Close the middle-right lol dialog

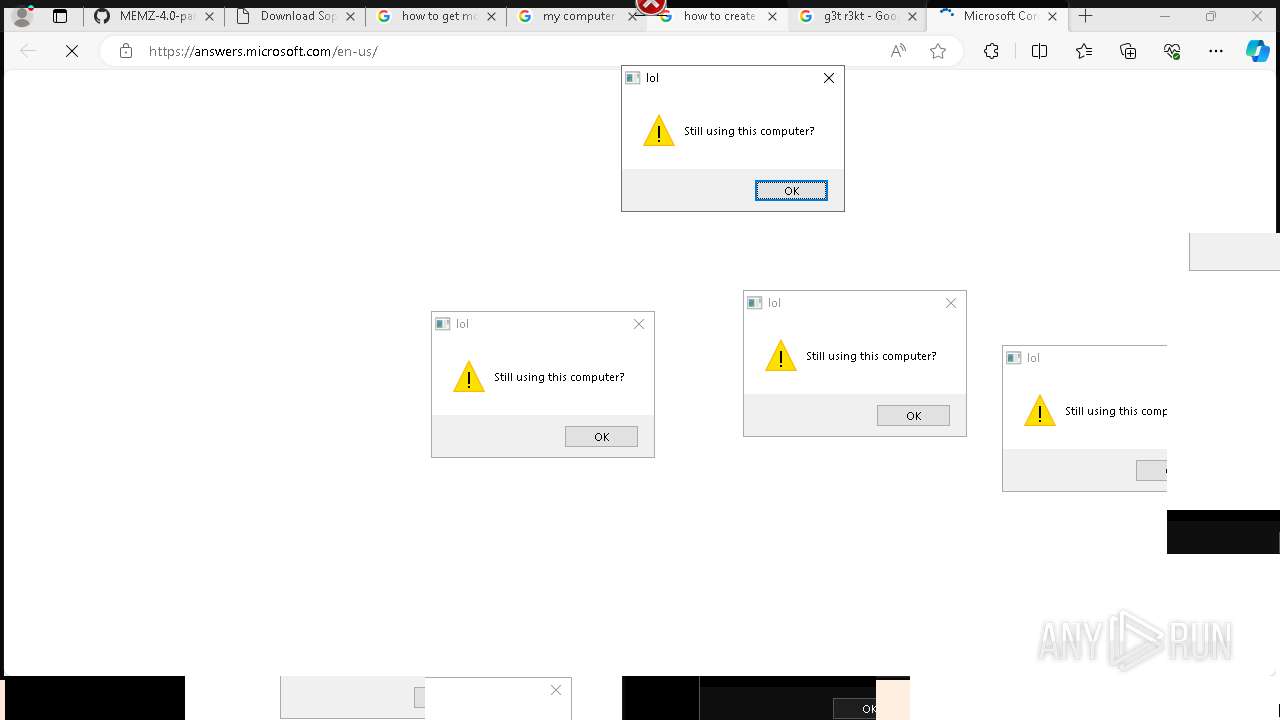tap(951, 303)
